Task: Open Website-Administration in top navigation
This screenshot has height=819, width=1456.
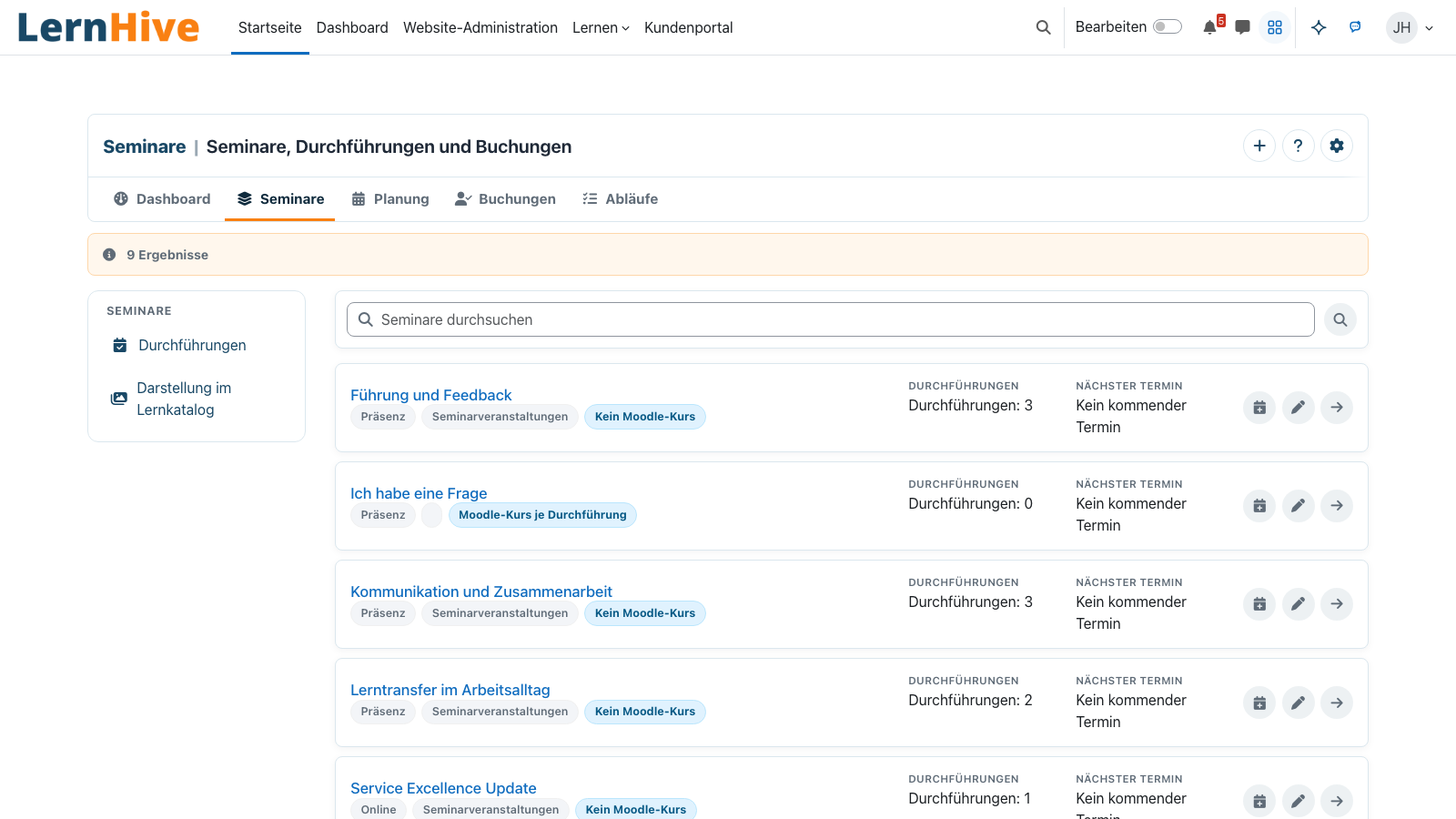Action: tap(480, 27)
